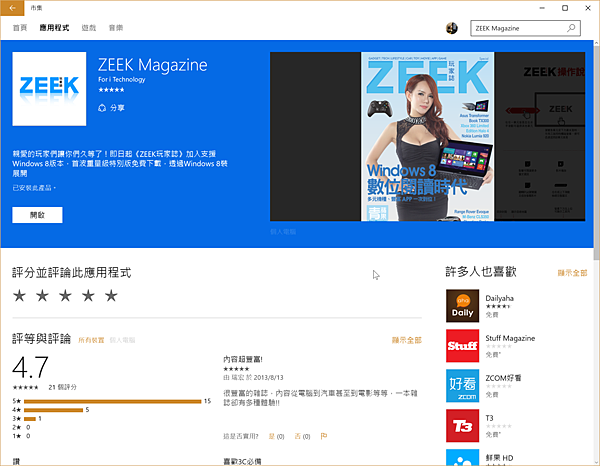Screen dimensions: 600x466
Task: Click the 開啟 open button
Action: pyautogui.click(x=37, y=215)
